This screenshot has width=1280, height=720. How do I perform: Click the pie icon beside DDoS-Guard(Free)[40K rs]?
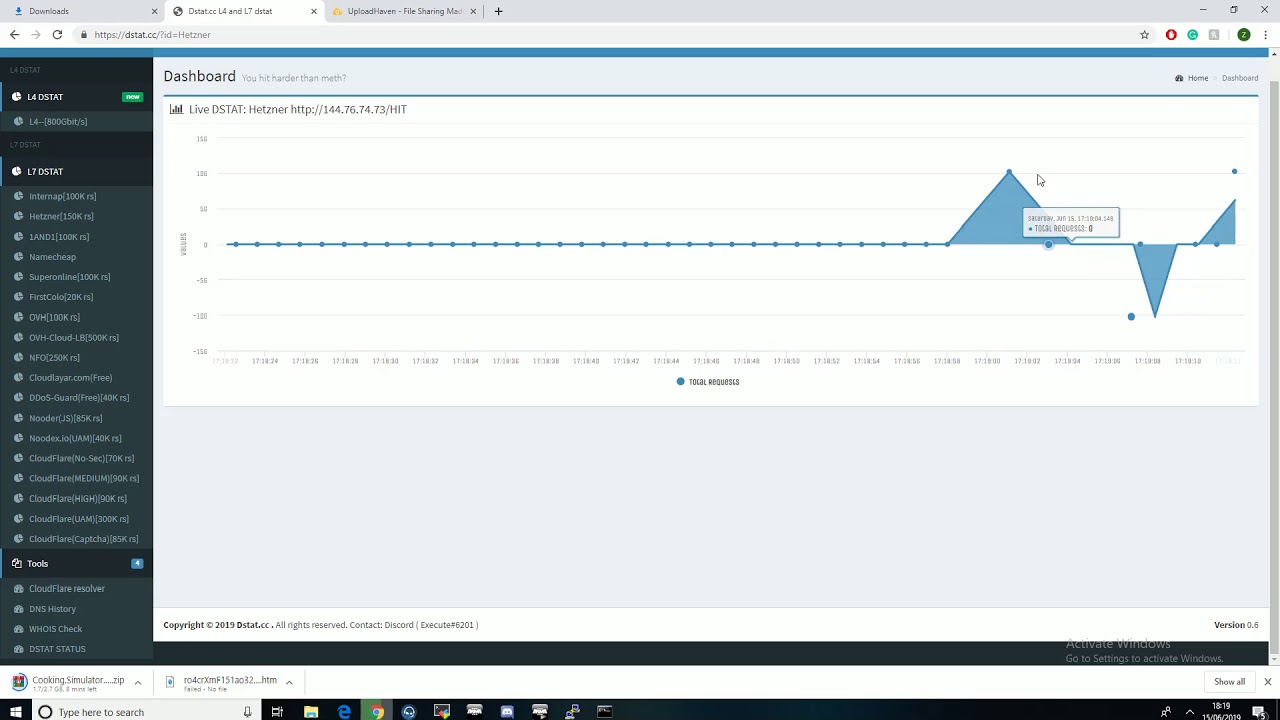pos(19,398)
